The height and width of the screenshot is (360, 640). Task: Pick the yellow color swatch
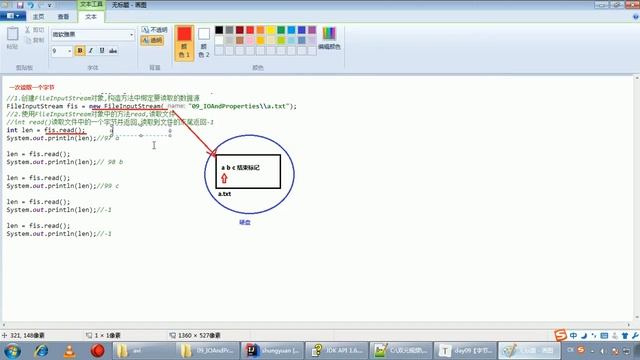[x=271, y=30]
